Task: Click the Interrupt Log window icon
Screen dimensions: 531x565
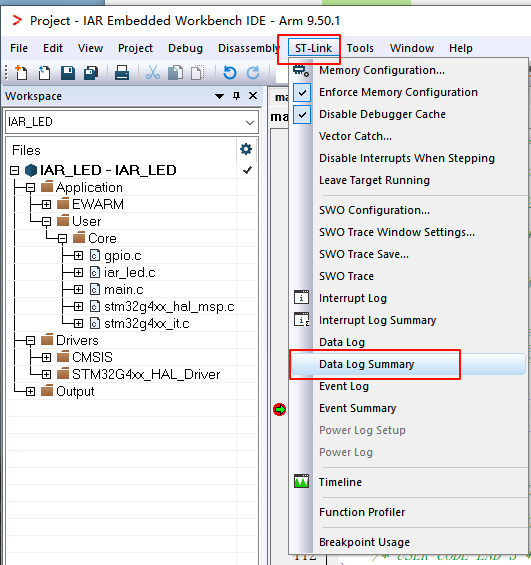Action: click(x=302, y=298)
